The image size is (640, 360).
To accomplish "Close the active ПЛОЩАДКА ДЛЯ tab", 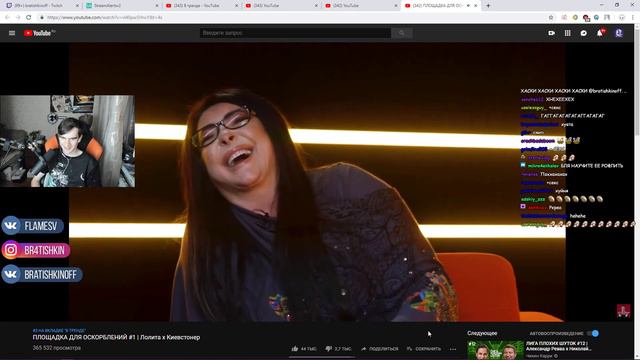I will 476,6.
